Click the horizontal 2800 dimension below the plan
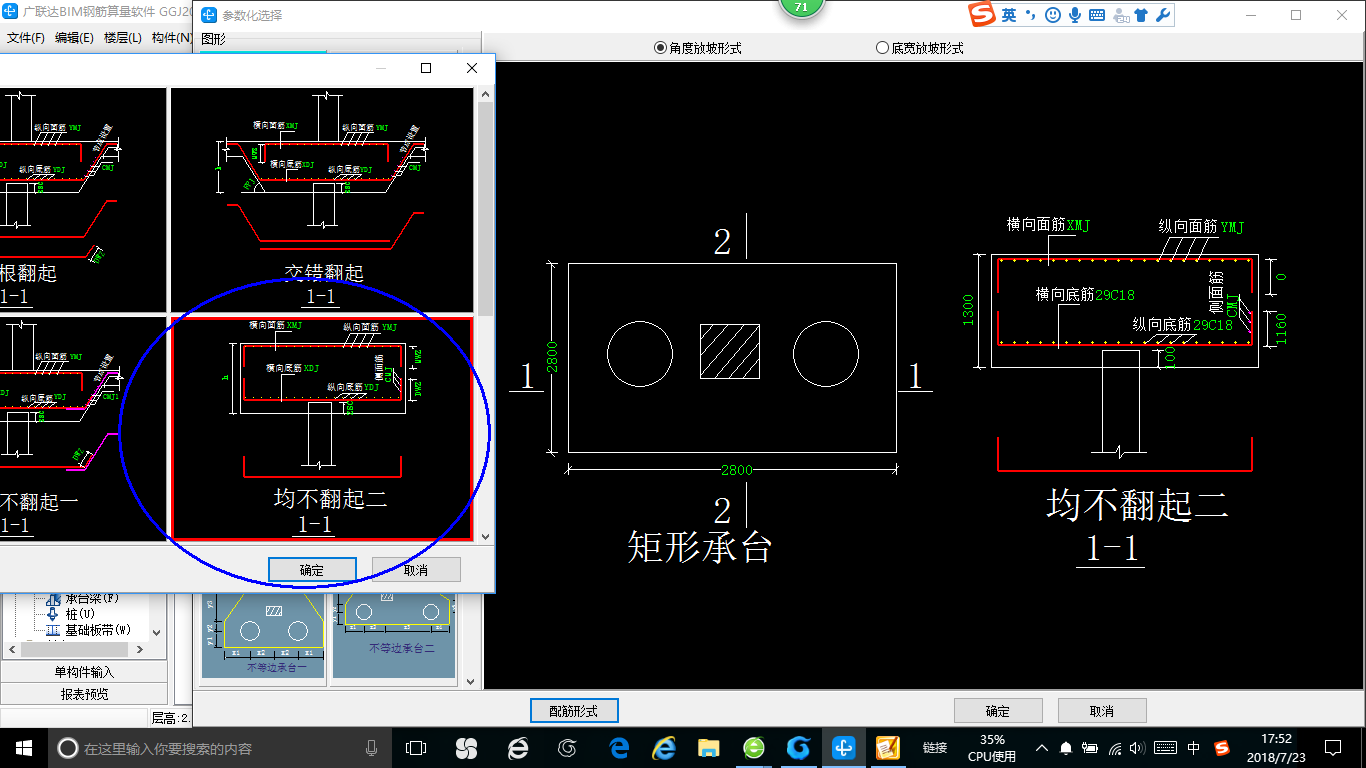This screenshot has width=1366, height=768. pyautogui.click(x=737, y=470)
